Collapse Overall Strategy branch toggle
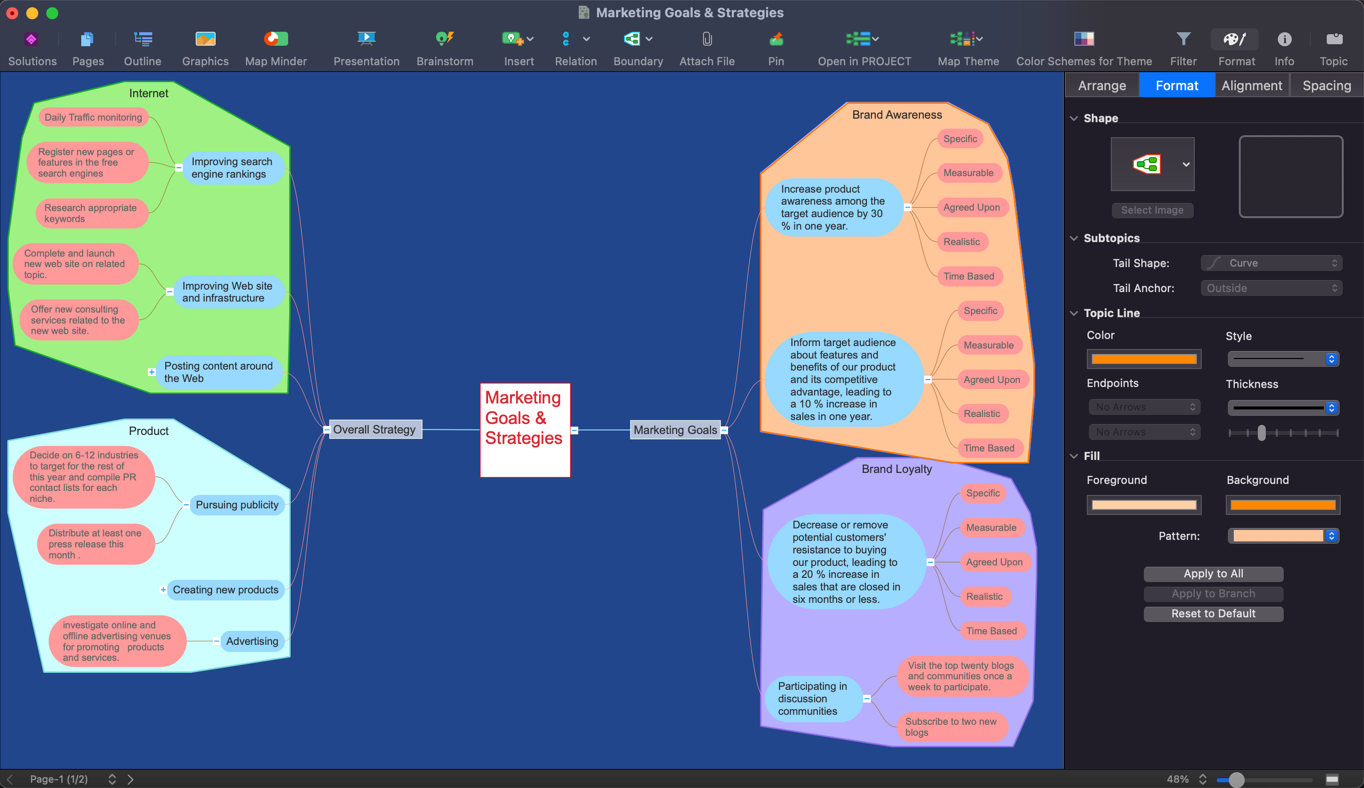Viewport: 1364px width, 788px height. click(327, 430)
